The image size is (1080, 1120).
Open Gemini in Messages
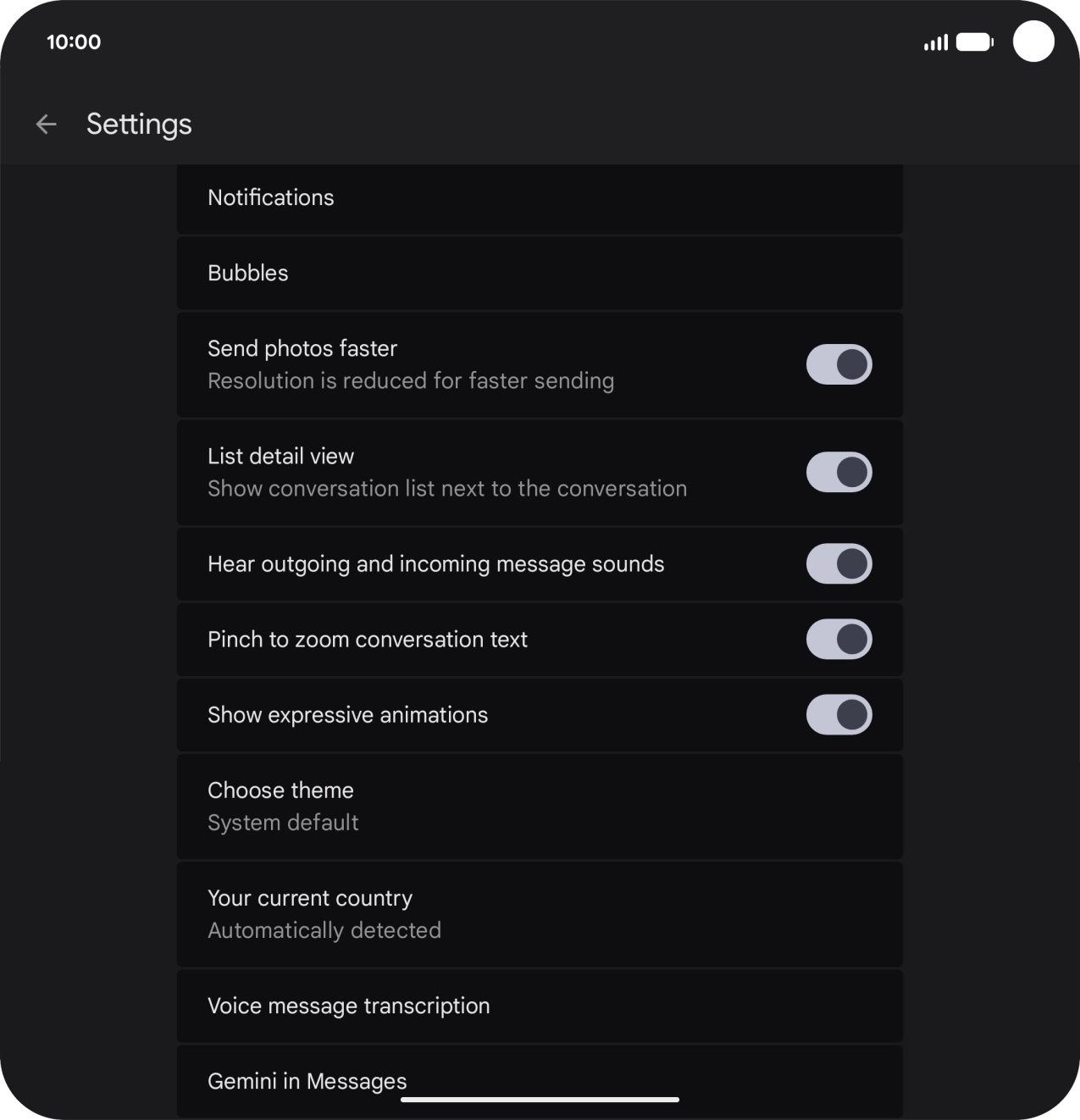(x=540, y=1081)
